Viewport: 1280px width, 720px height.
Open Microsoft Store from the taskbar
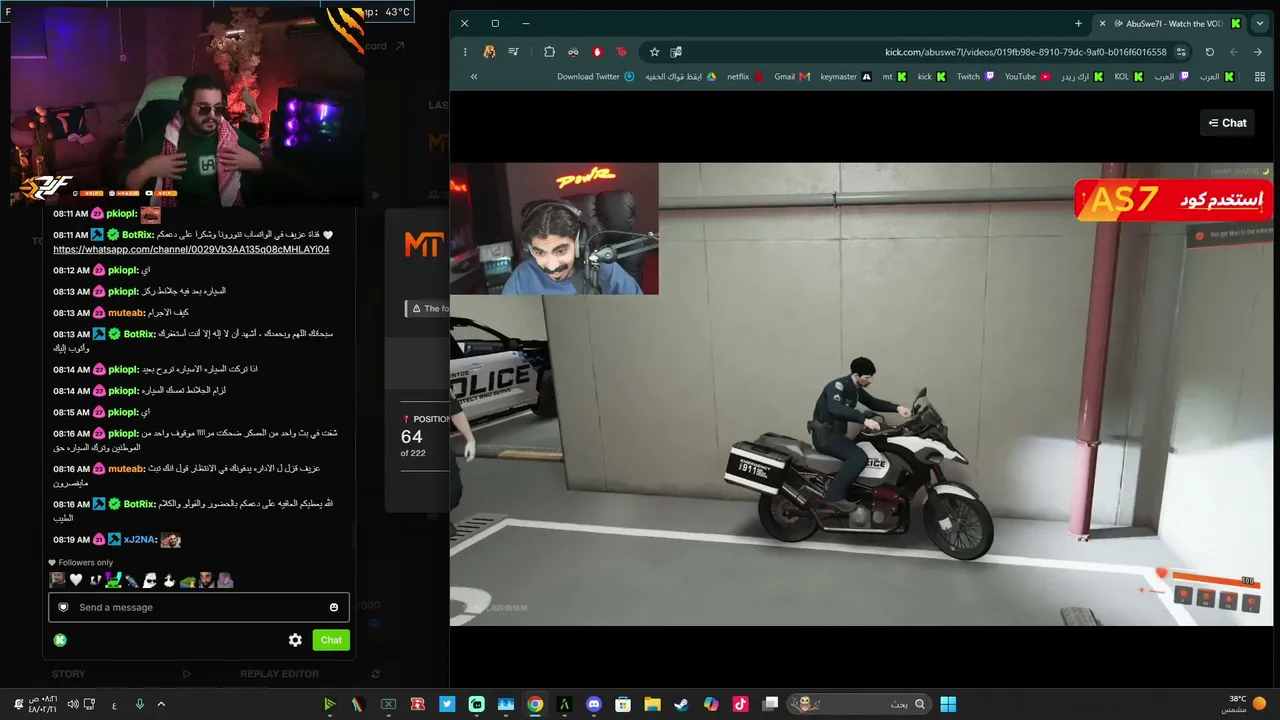point(623,704)
